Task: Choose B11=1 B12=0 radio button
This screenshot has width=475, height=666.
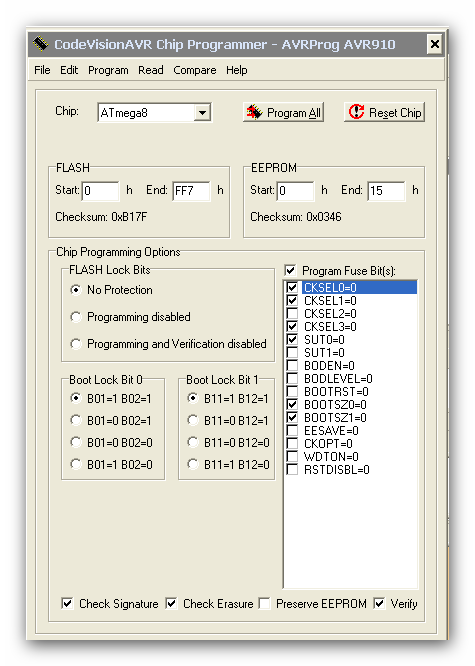Action: coord(193,464)
